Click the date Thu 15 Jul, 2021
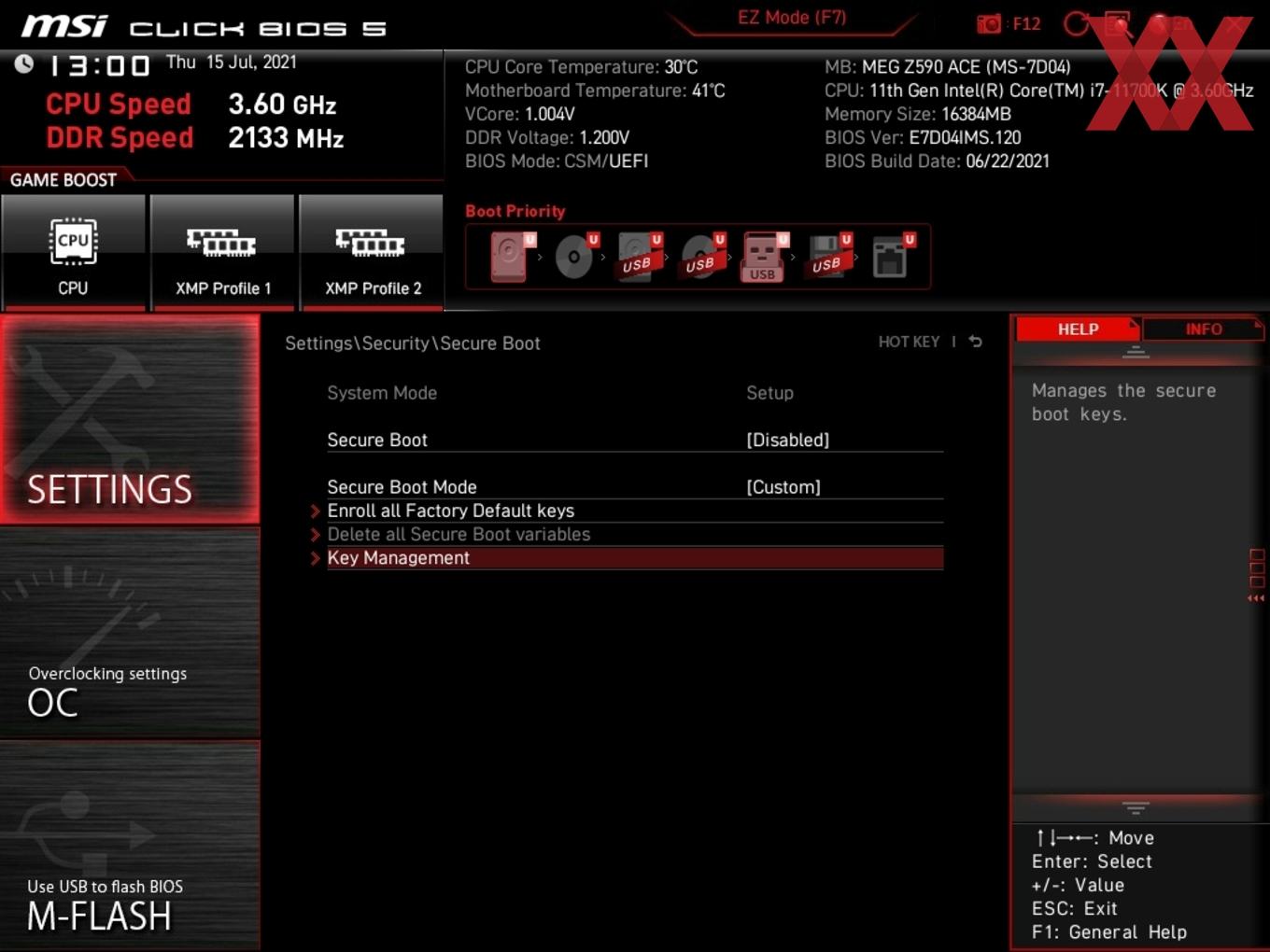This screenshot has width=1270, height=952. [x=232, y=63]
